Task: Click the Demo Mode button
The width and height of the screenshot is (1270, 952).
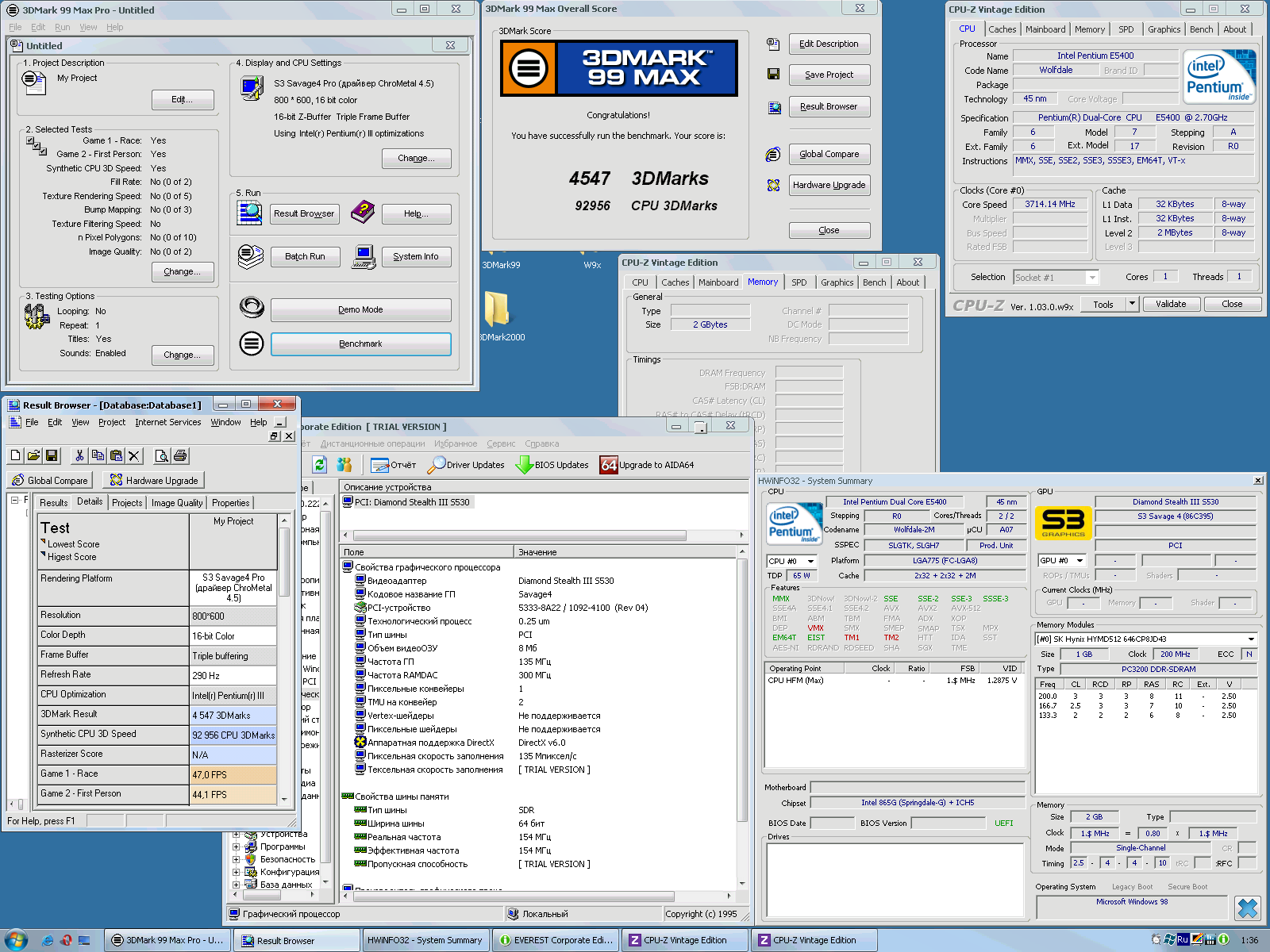Action: [x=361, y=310]
